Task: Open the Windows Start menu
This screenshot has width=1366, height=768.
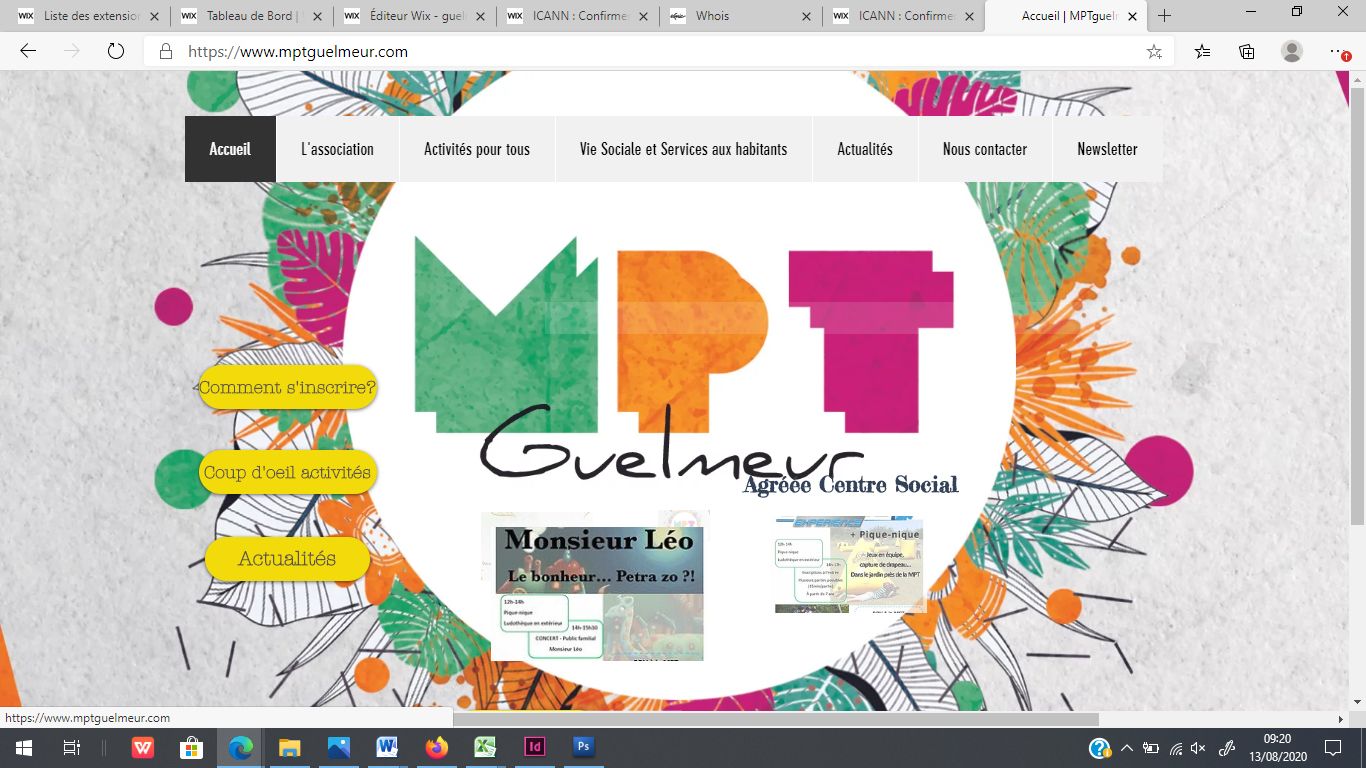Action: point(23,748)
